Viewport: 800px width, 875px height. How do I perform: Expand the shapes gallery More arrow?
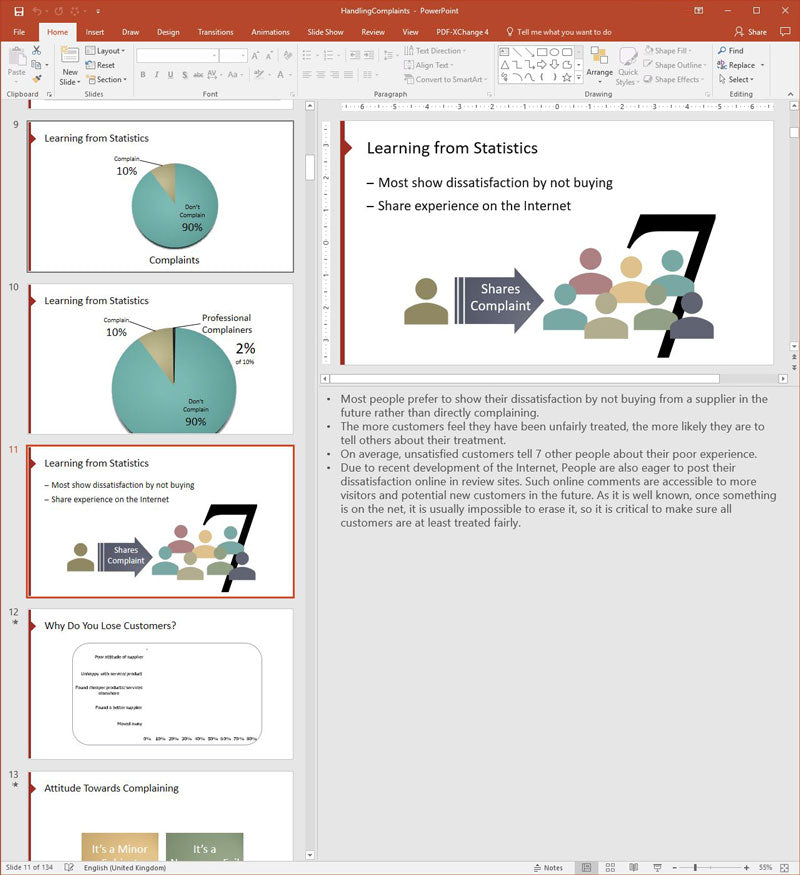[x=579, y=78]
